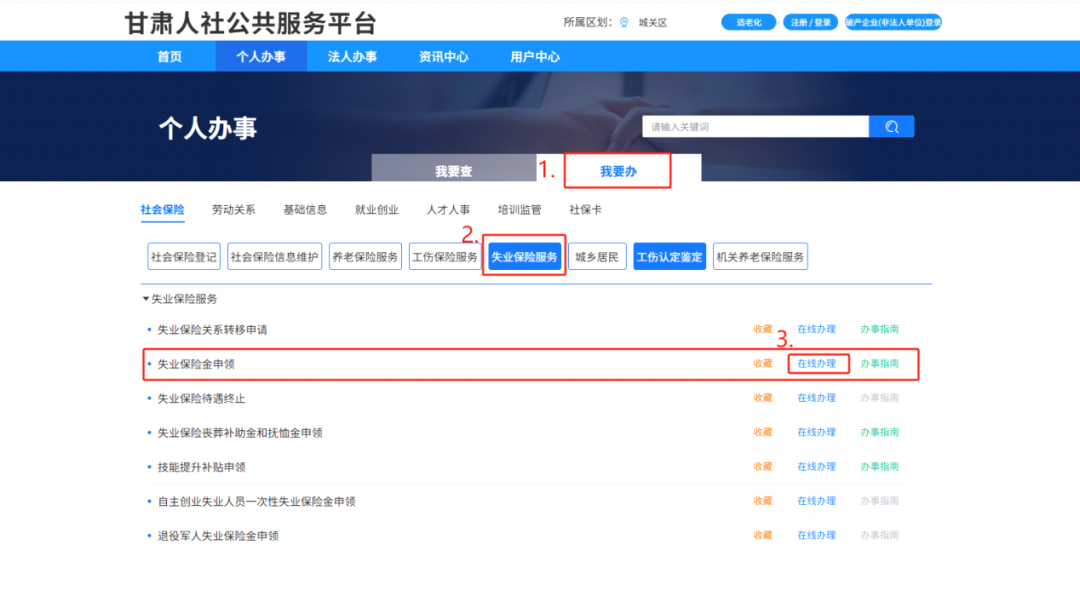Click 在线办理 for 失业保险关系转移申请
1080x608 pixels.
pyautogui.click(x=816, y=329)
